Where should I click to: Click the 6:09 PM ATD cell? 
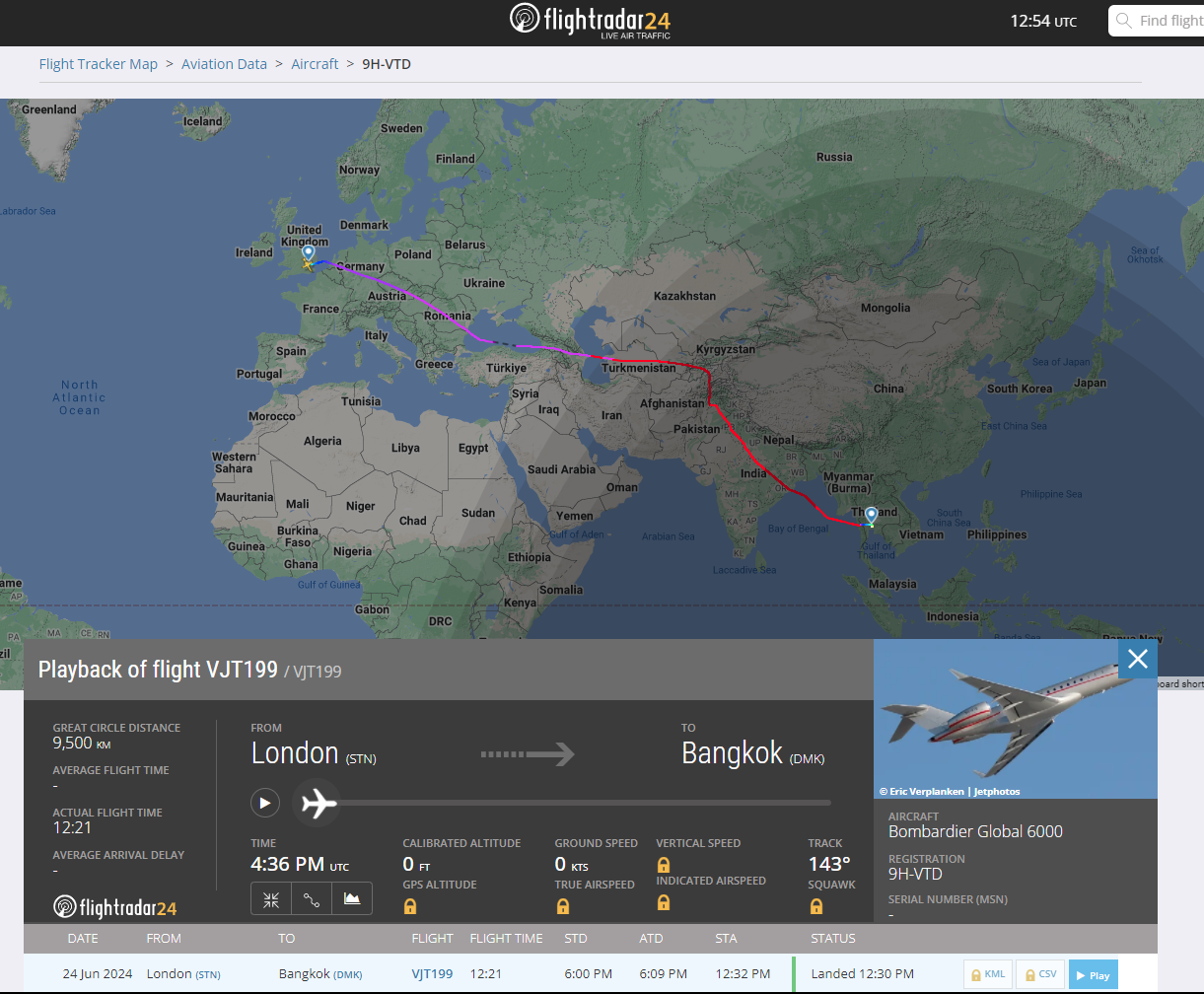pos(664,974)
